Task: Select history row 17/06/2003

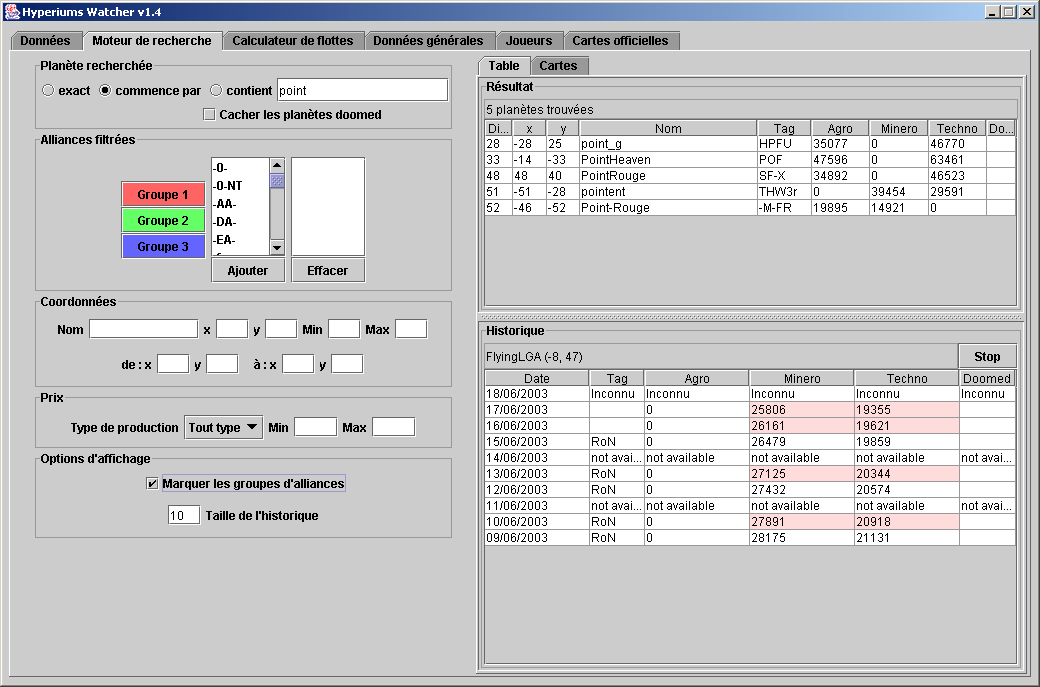Action: [x=750, y=410]
